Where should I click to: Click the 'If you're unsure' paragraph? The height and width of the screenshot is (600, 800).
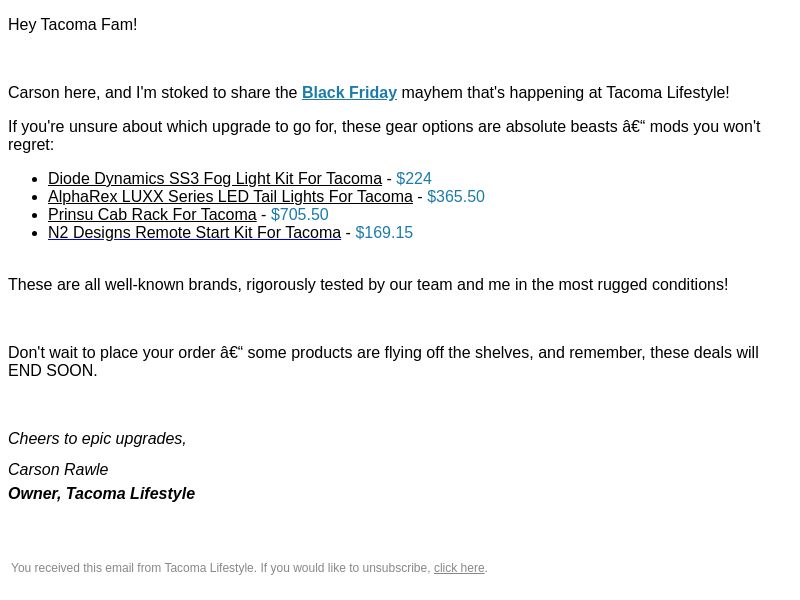[x=384, y=136]
